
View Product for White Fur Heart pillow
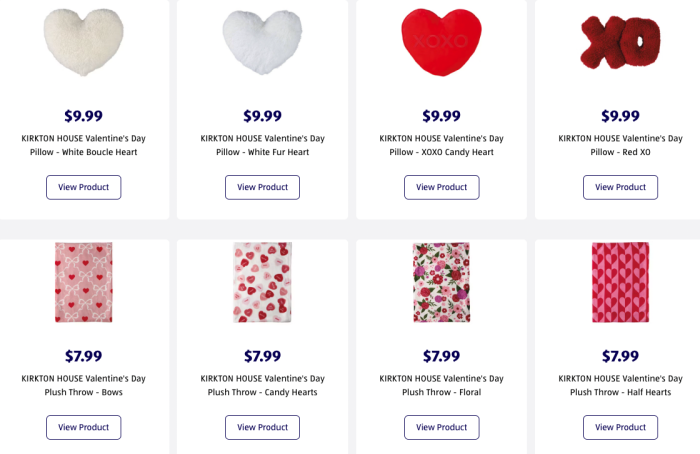[x=262, y=187]
